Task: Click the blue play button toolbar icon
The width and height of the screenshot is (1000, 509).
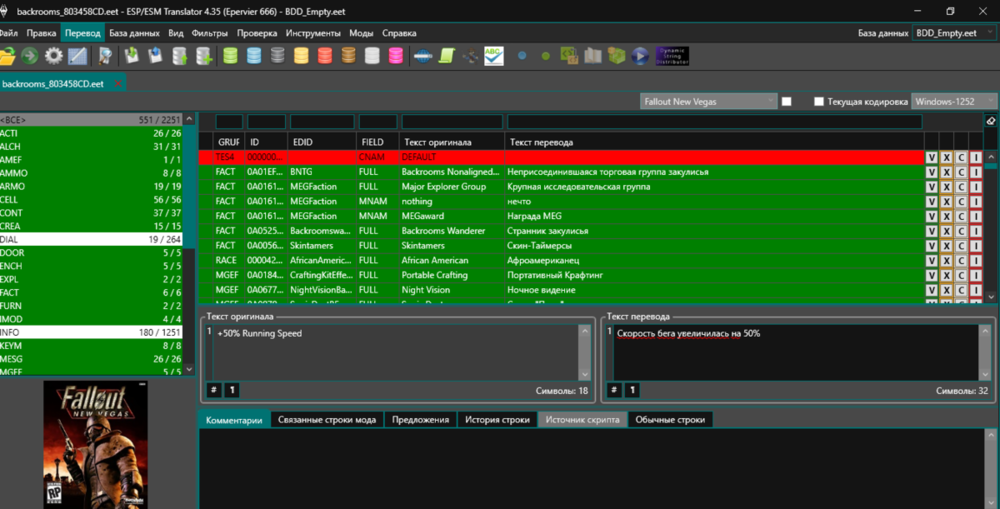Action: [640, 56]
